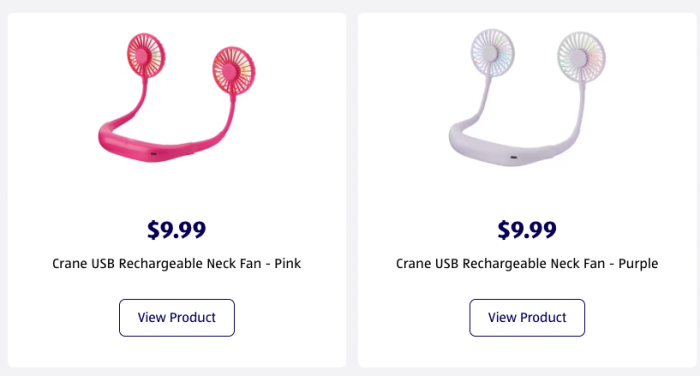Click the right fan head on pink neck fan
Image resolution: width=700 pixels, height=376 pixels.
(234, 71)
